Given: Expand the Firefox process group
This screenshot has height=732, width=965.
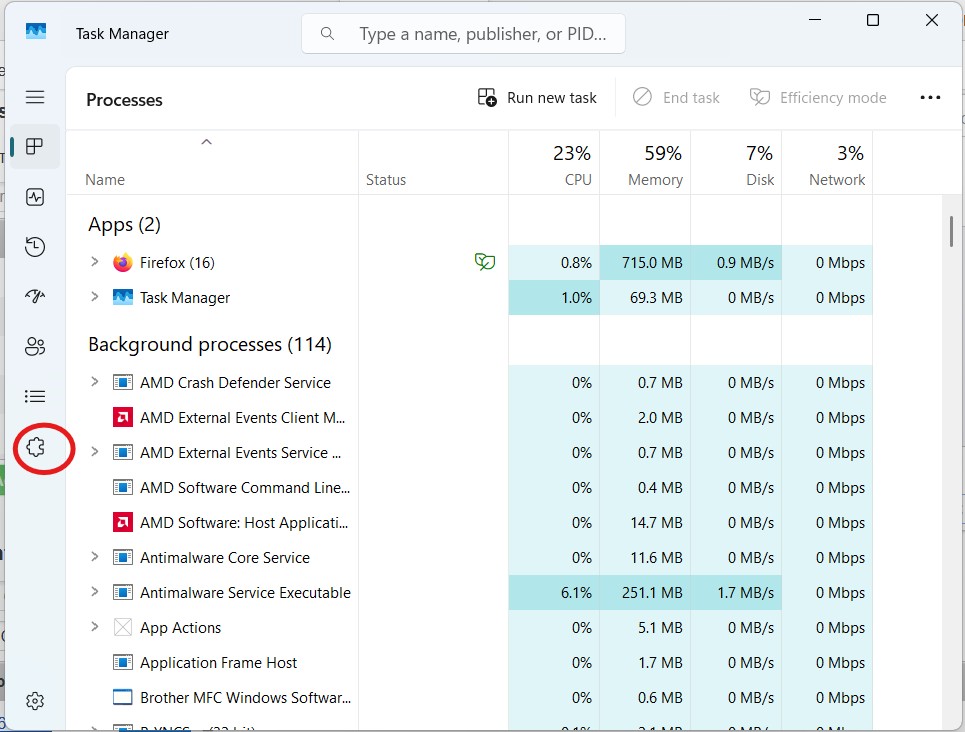Looking at the screenshot, I should 95,262.
